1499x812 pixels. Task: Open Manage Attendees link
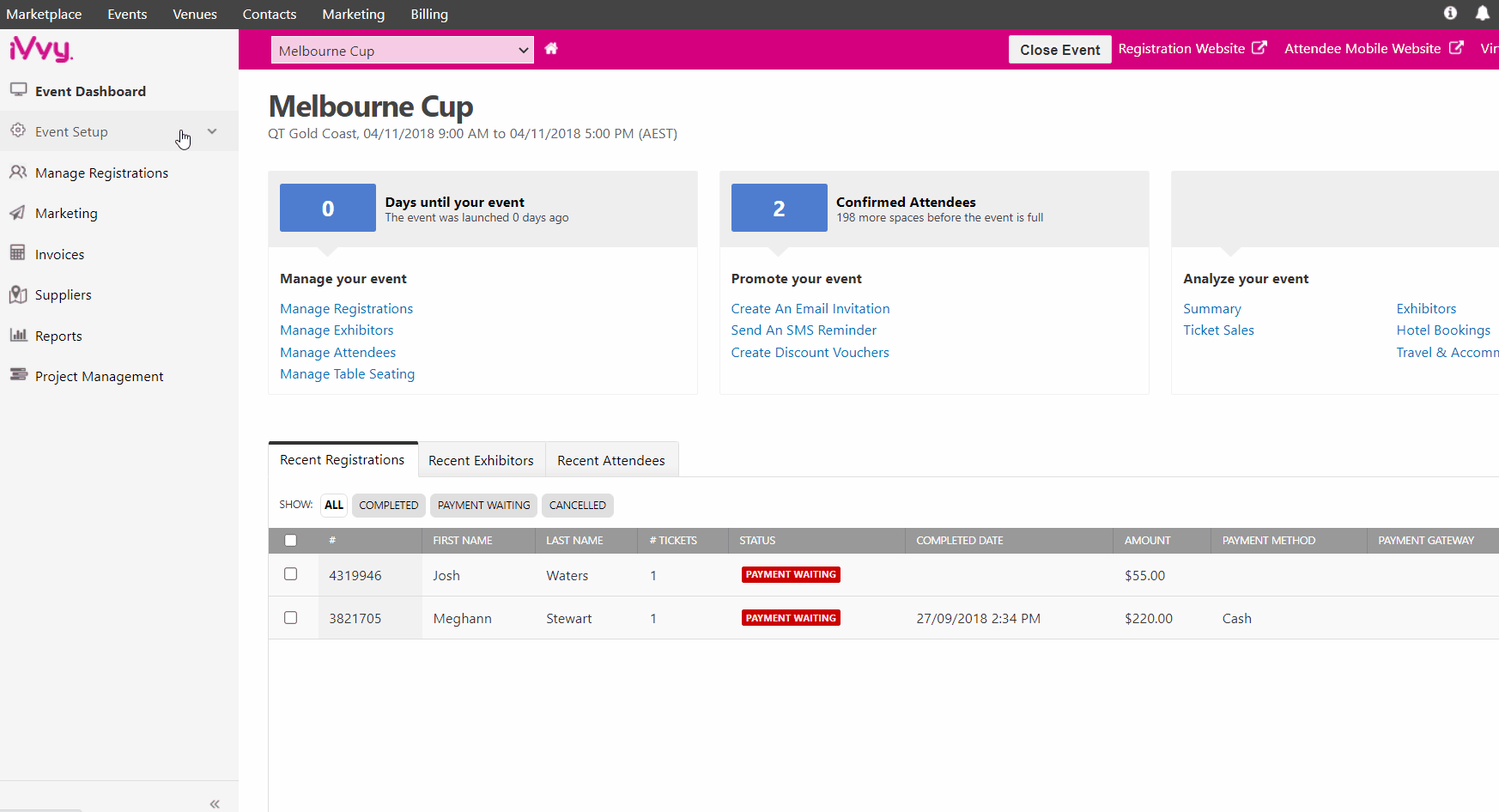click(337, 352)
